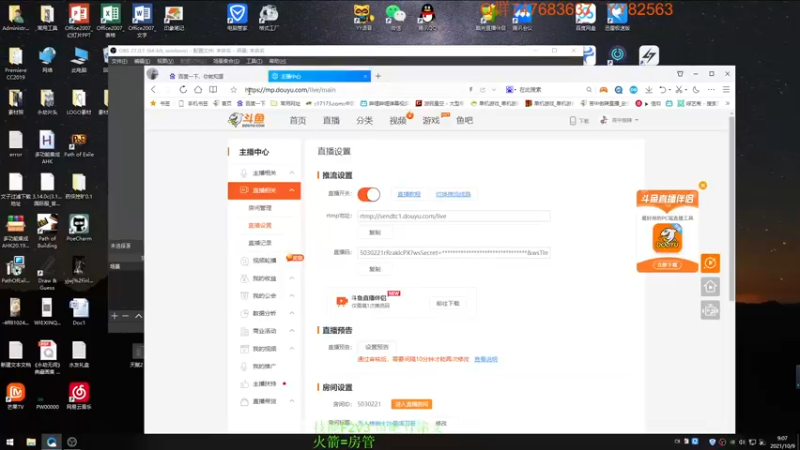
Task: Click the Windows Start button
Action: coord(10,442)
